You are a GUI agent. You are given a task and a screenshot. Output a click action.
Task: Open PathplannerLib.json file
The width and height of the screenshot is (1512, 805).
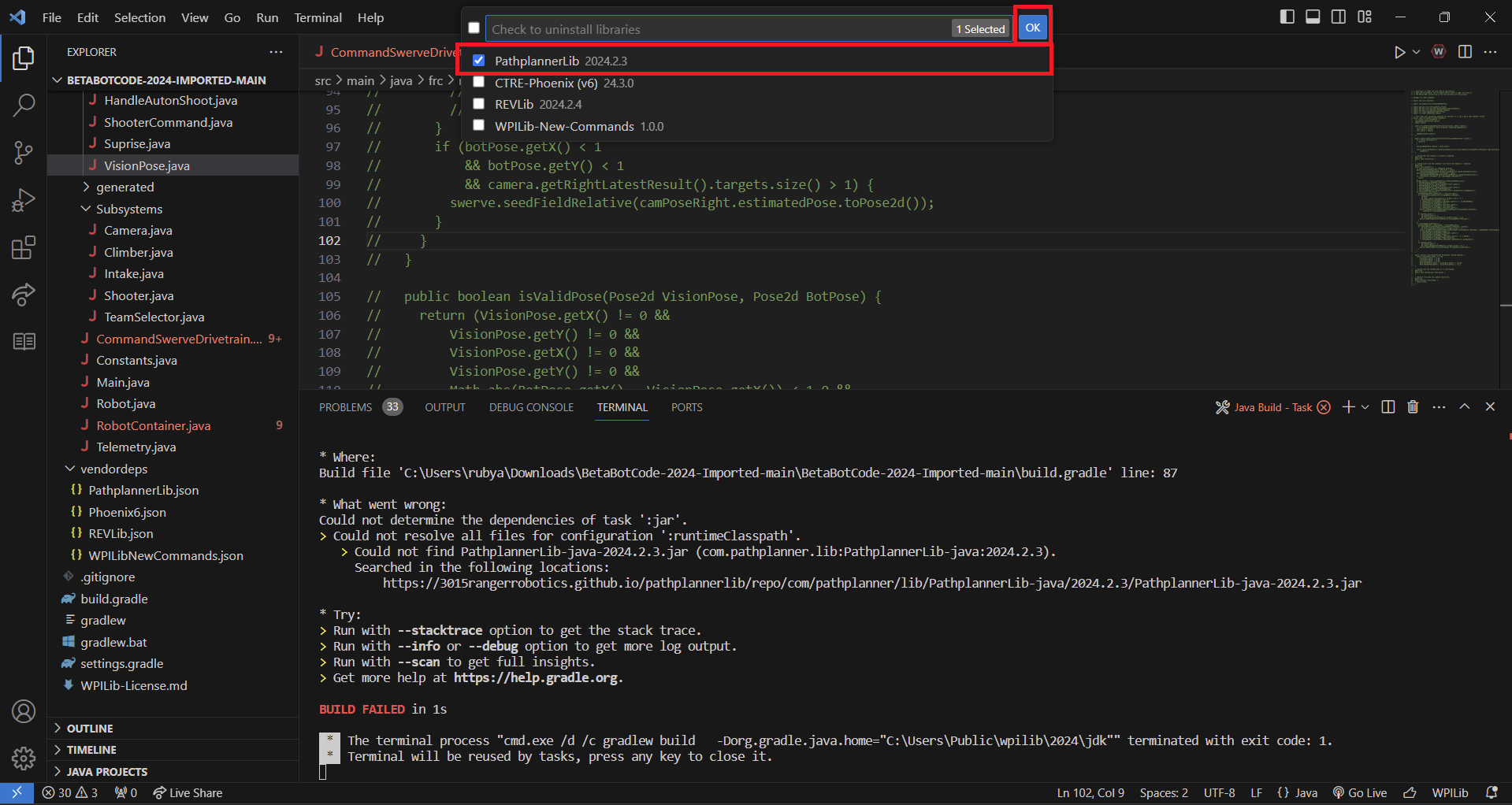coord(143,490)
